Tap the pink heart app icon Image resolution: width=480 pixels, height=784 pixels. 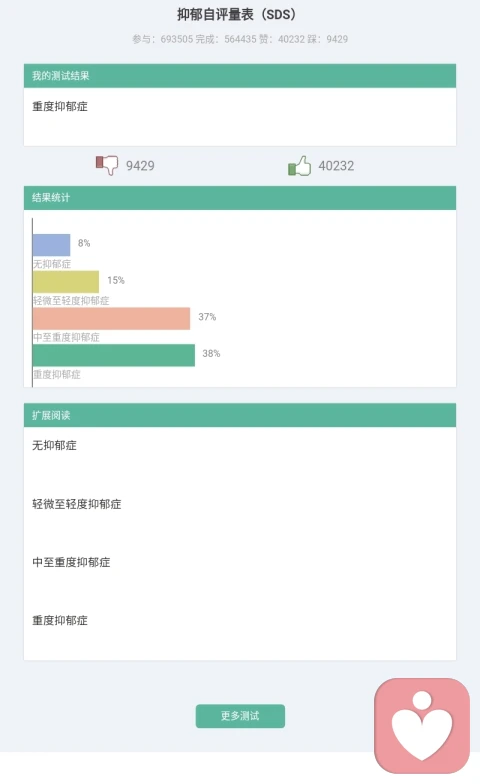click(x=422, y=726)
